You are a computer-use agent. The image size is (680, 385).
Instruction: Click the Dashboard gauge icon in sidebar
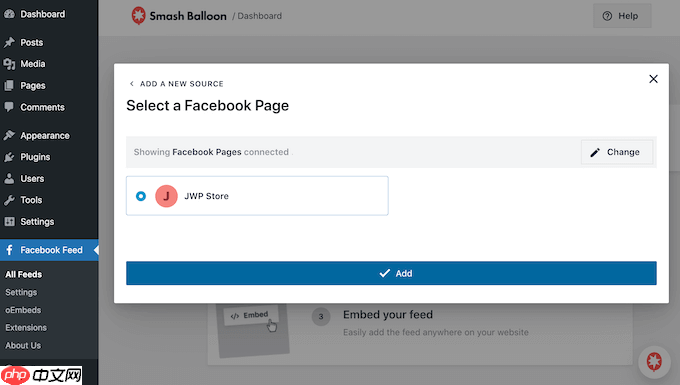9,14
